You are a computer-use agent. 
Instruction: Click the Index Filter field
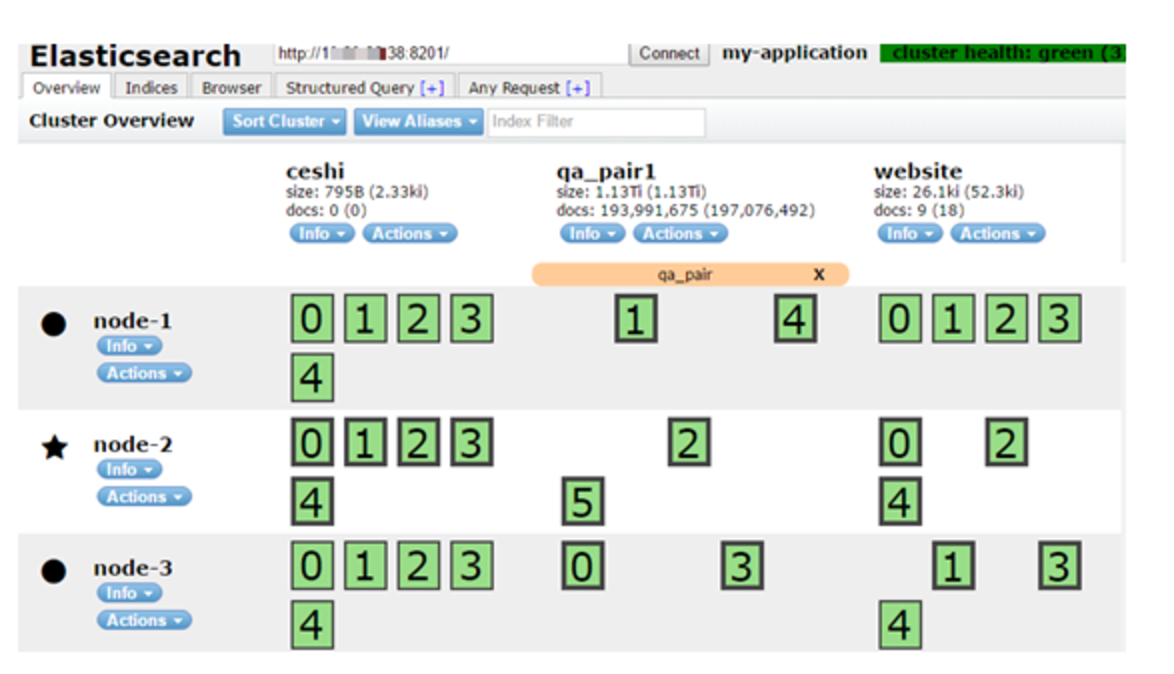point(597,122)
